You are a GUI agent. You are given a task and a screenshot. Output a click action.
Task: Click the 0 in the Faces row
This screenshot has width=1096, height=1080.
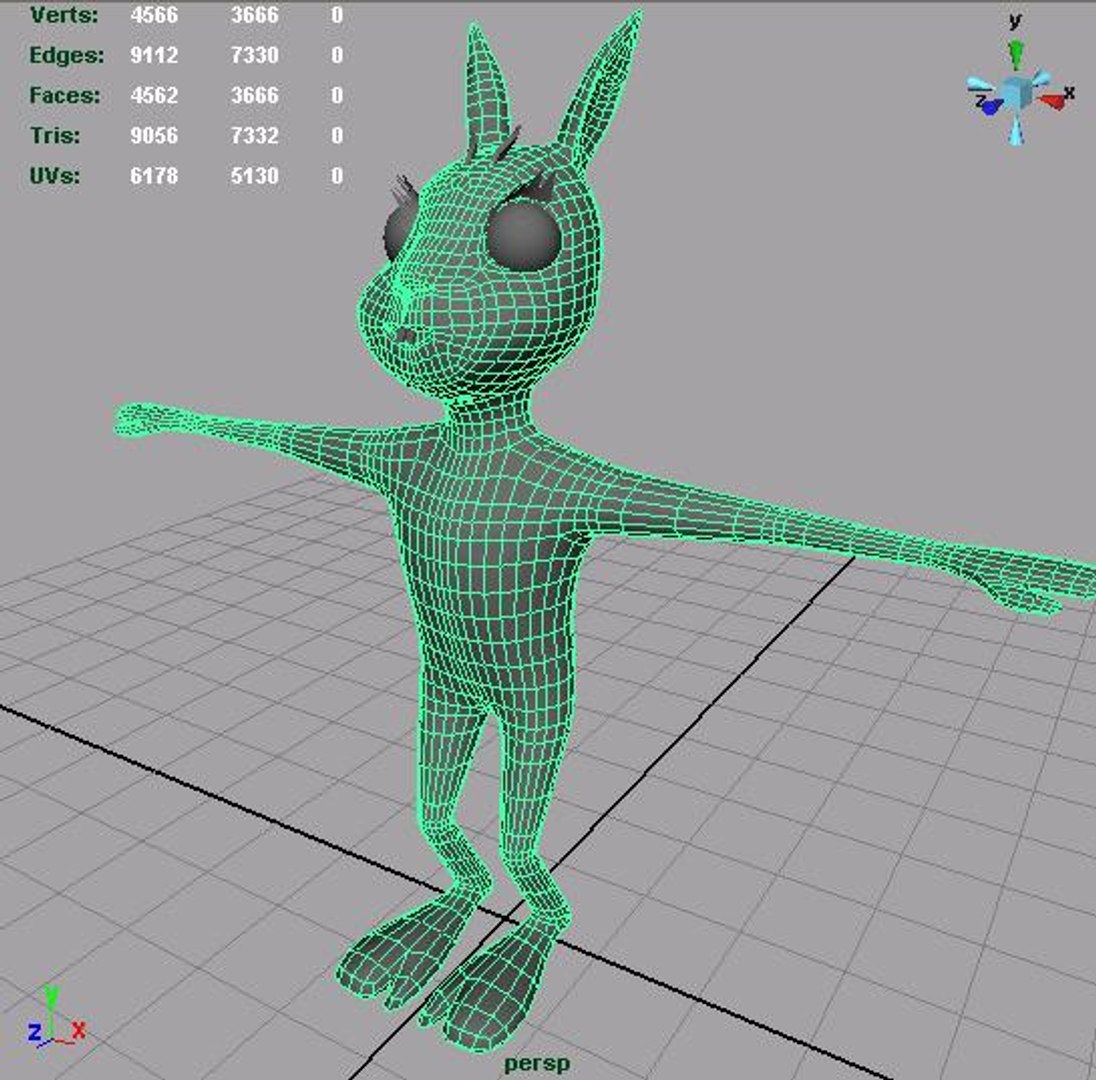(337, 95)
